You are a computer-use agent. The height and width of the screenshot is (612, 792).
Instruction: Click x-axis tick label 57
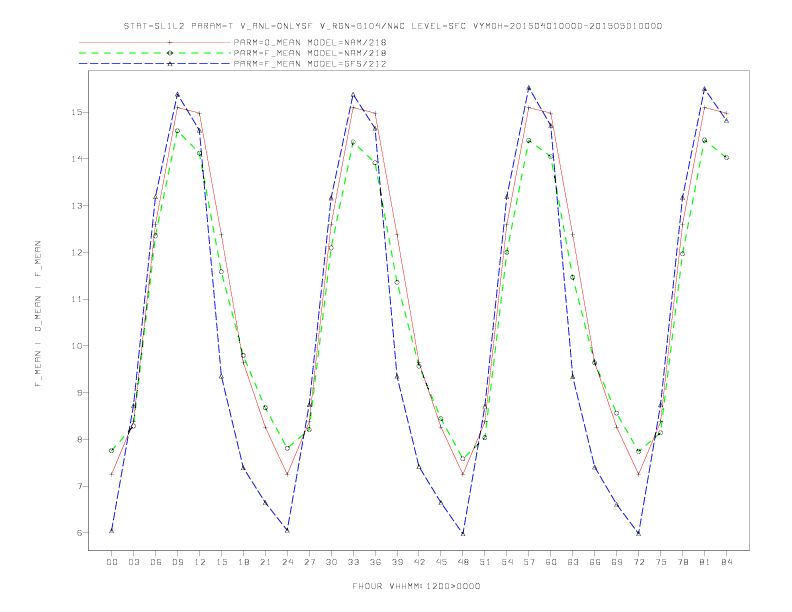[x=529, y=562]
